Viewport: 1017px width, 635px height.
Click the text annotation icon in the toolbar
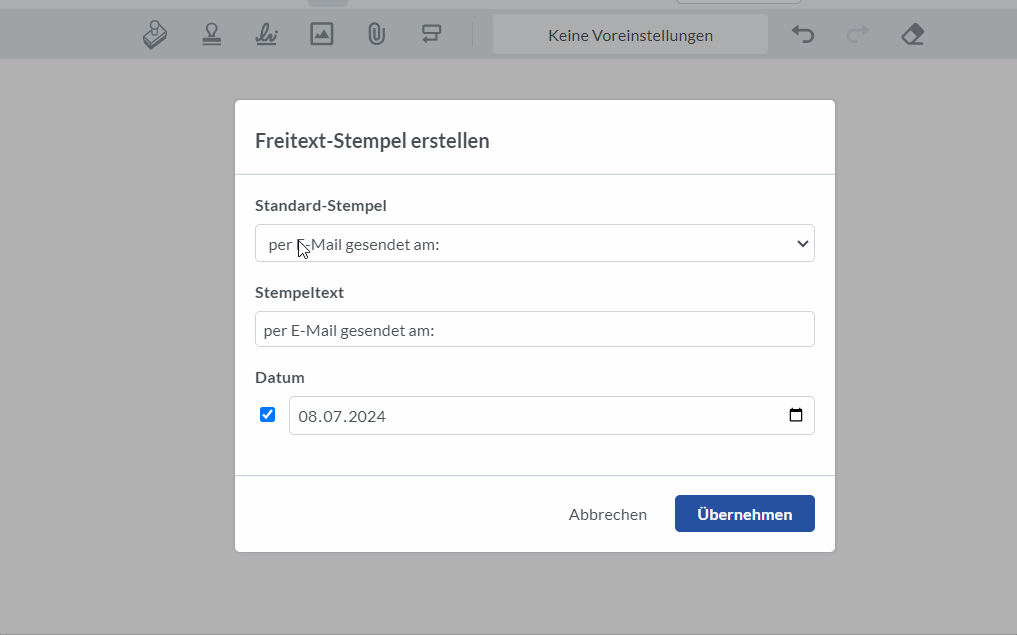431,34
